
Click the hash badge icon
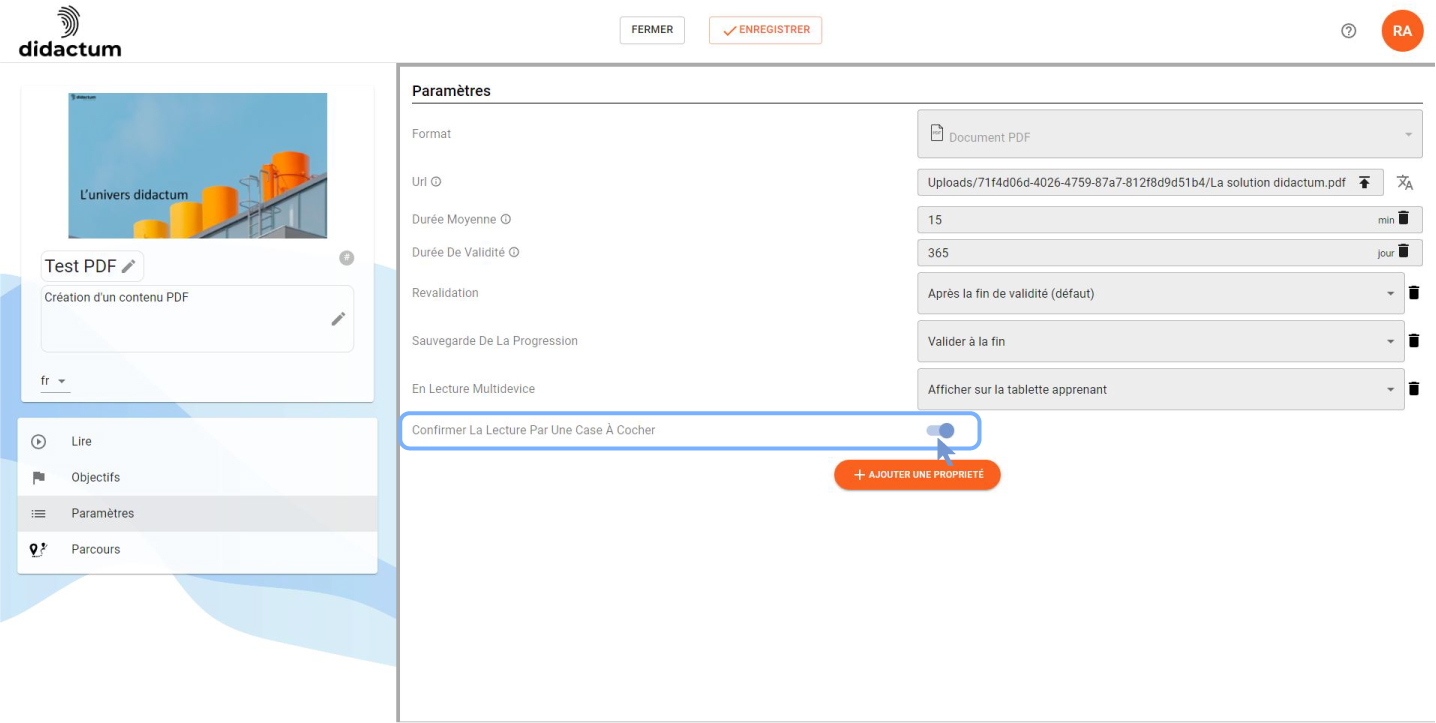click(347, 258)
